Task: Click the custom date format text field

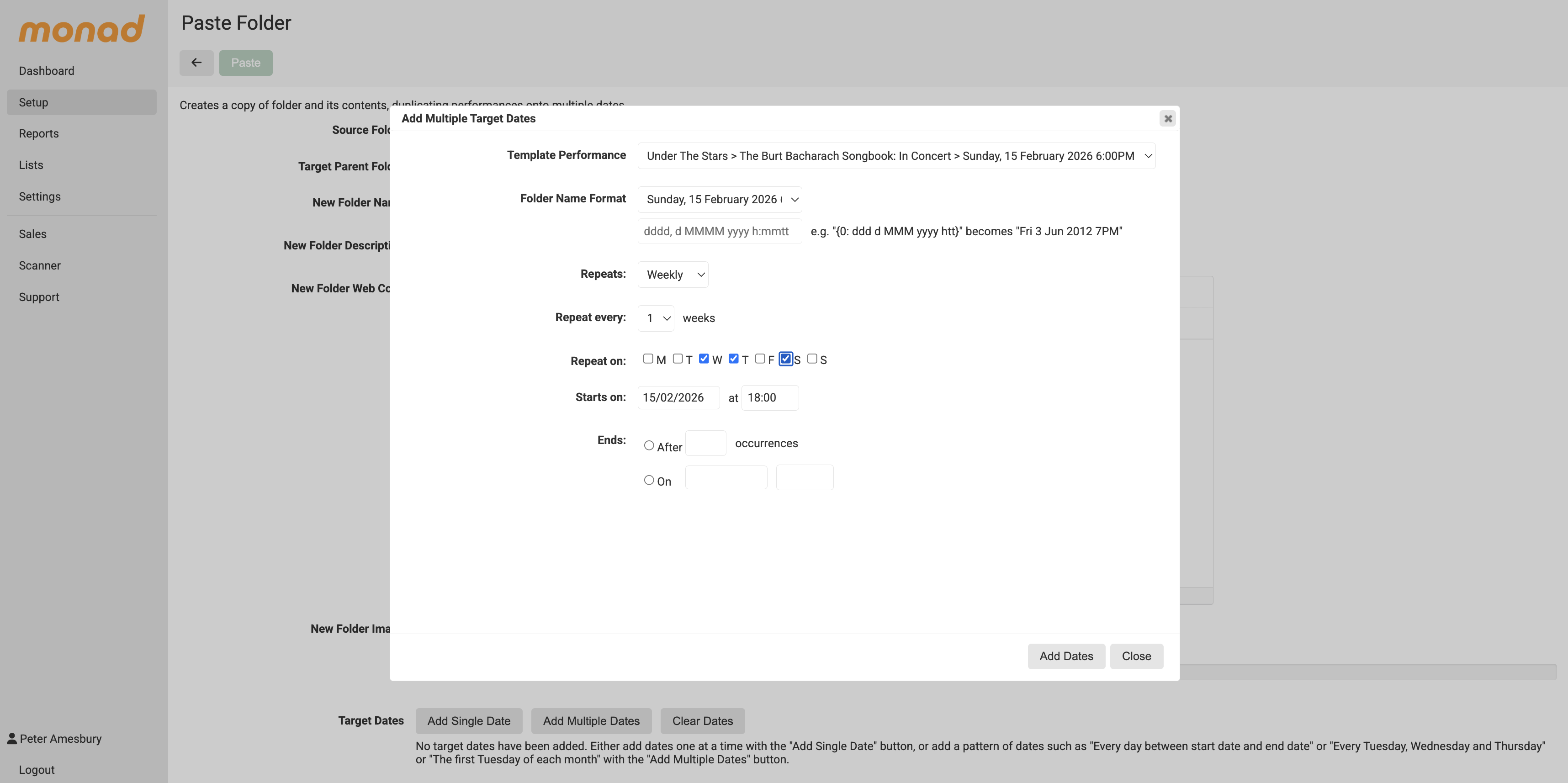Action: coord(720,231)
